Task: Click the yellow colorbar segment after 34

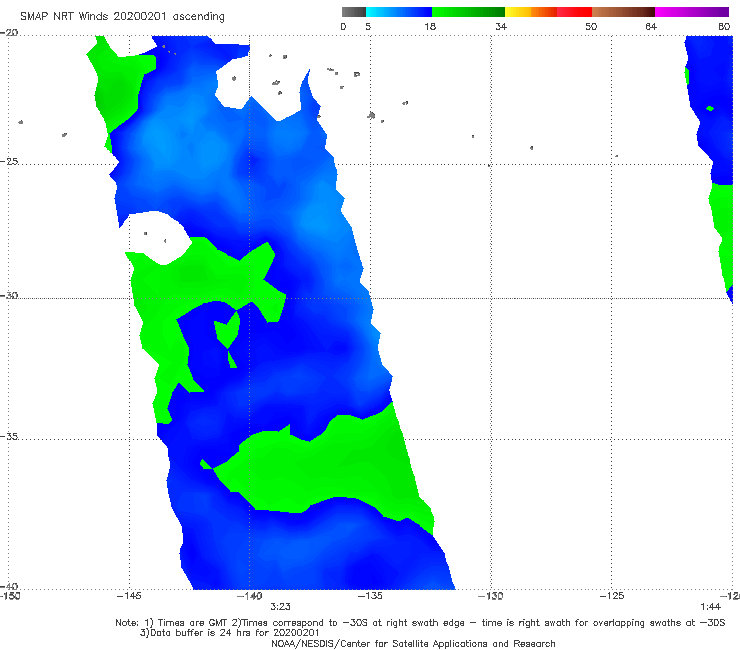Action: pos(518,12)
